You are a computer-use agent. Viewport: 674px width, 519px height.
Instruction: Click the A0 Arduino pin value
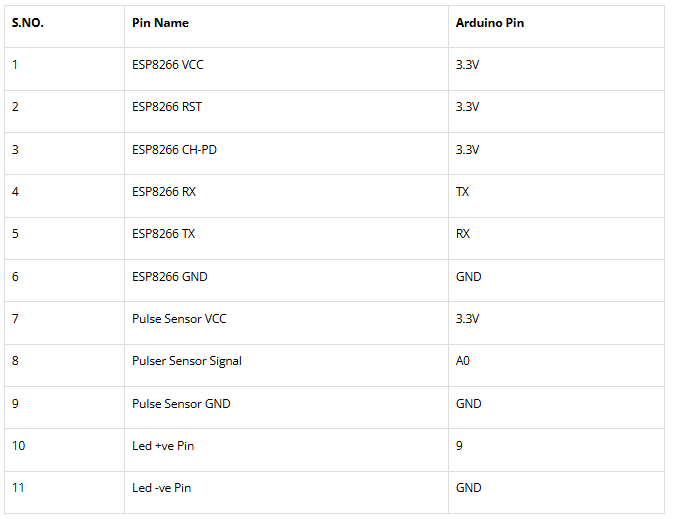[463, 361]
